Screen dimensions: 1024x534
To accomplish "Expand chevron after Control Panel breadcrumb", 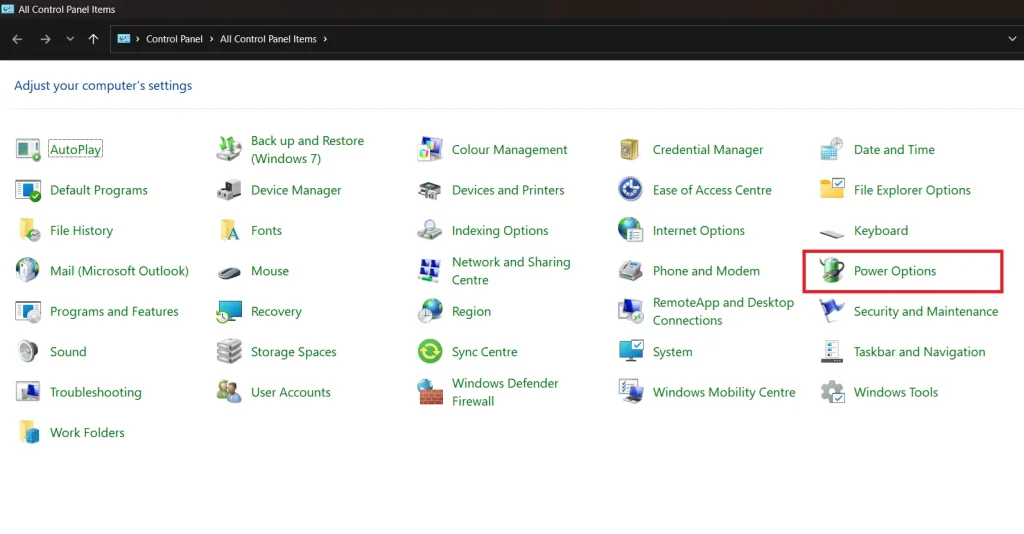I will click(x=212, y=39).
